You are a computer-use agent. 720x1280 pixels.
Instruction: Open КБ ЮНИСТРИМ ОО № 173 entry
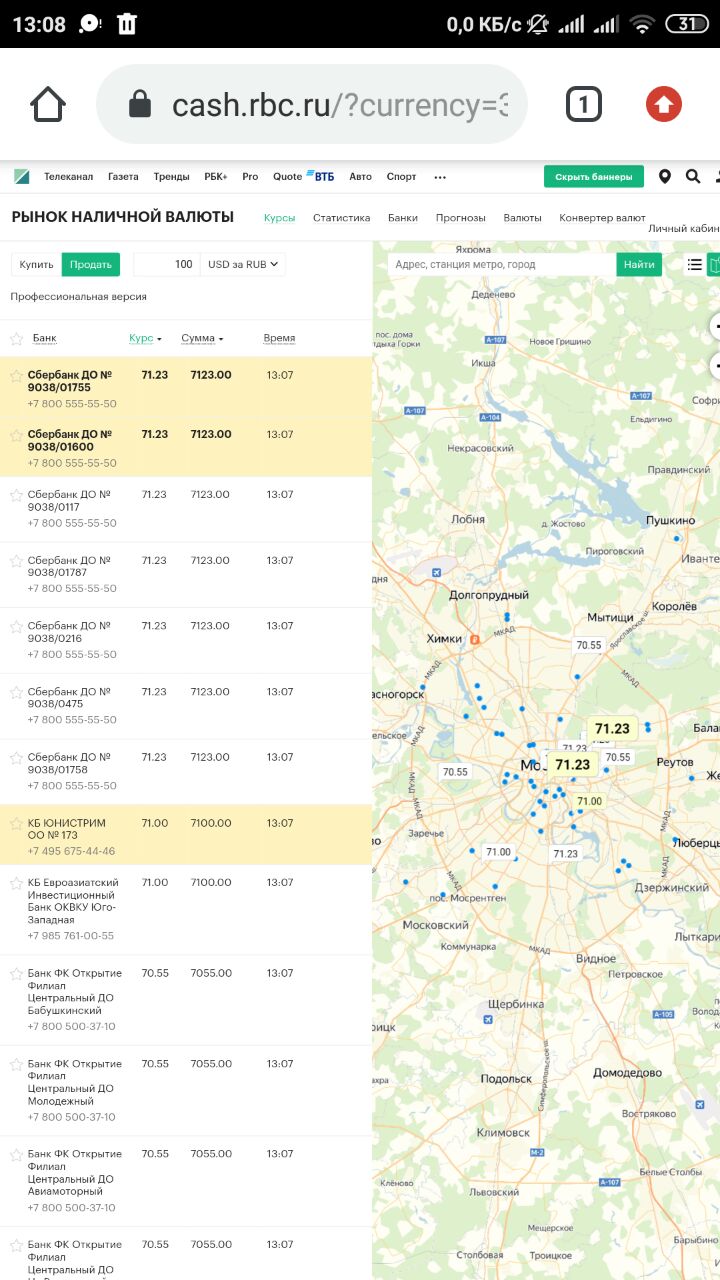(x=66, y=829)
